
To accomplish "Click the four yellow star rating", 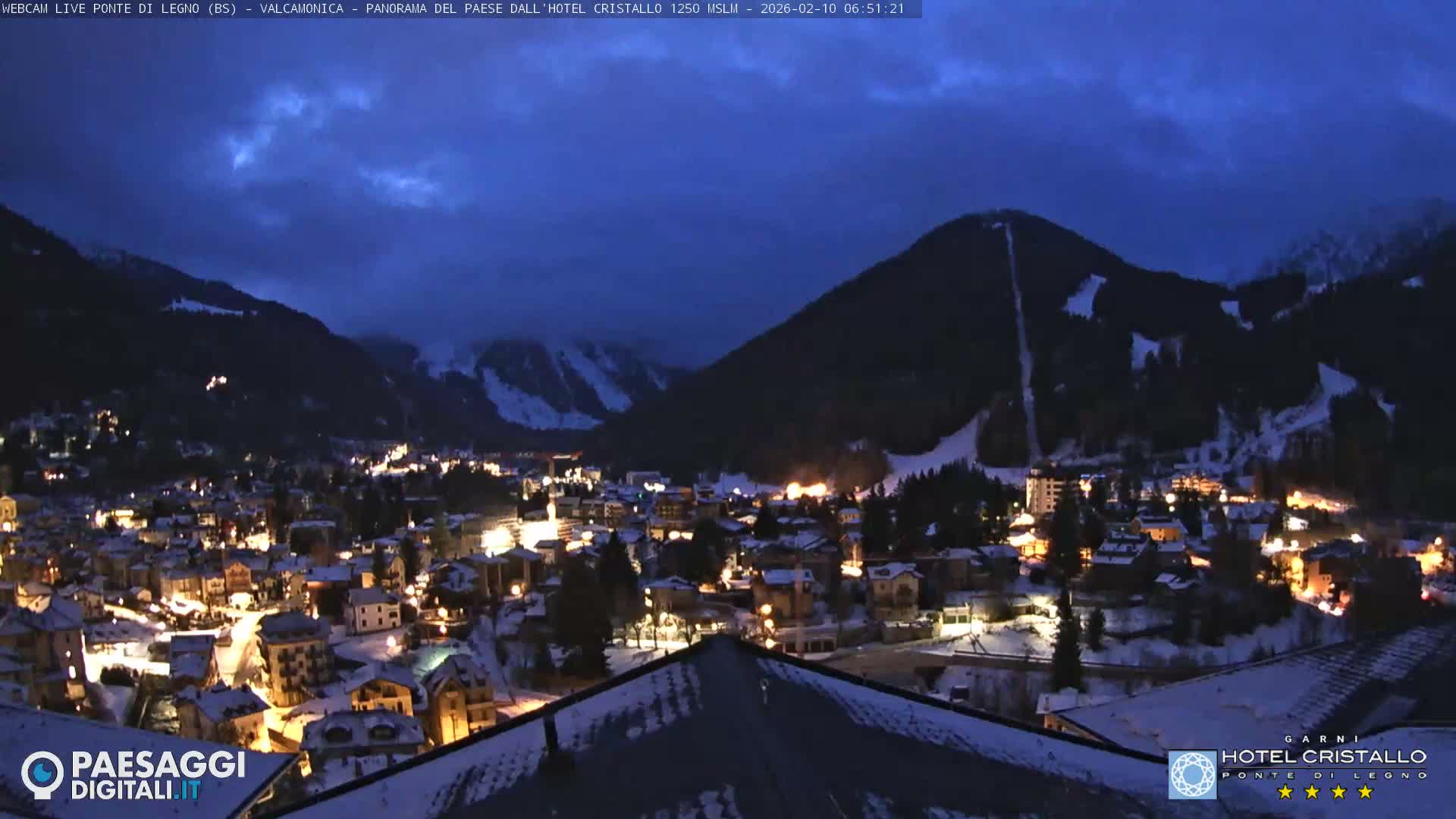I will point(1325,792).
